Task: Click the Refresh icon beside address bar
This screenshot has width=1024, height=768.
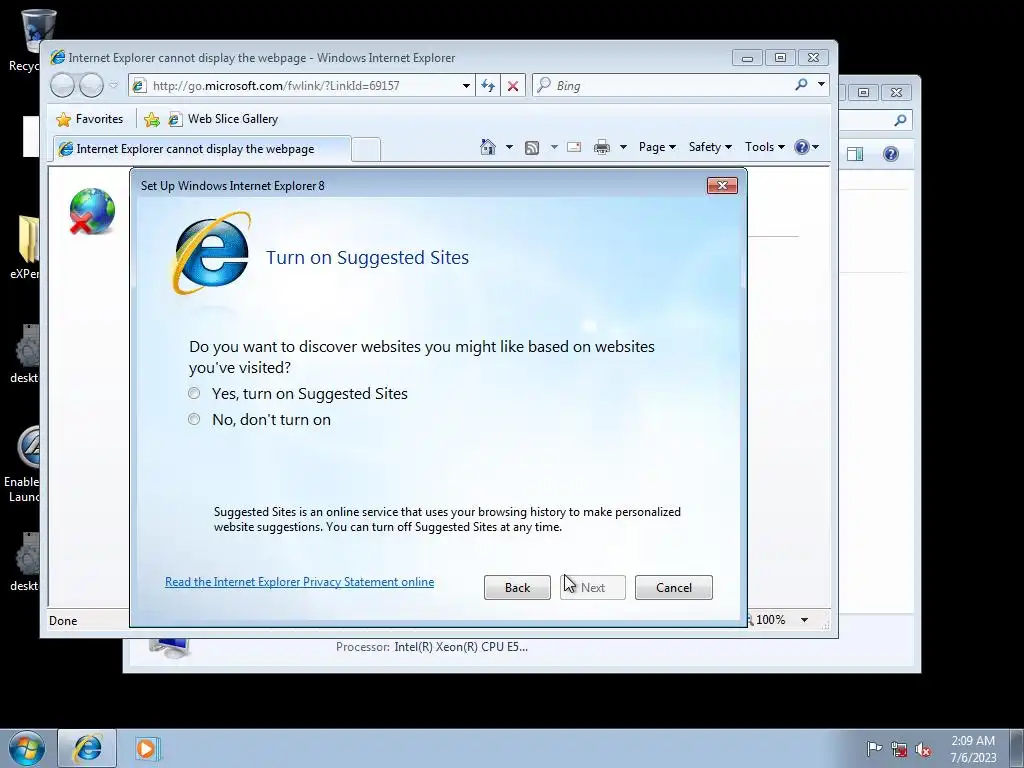Action: [x=488, y=86]
